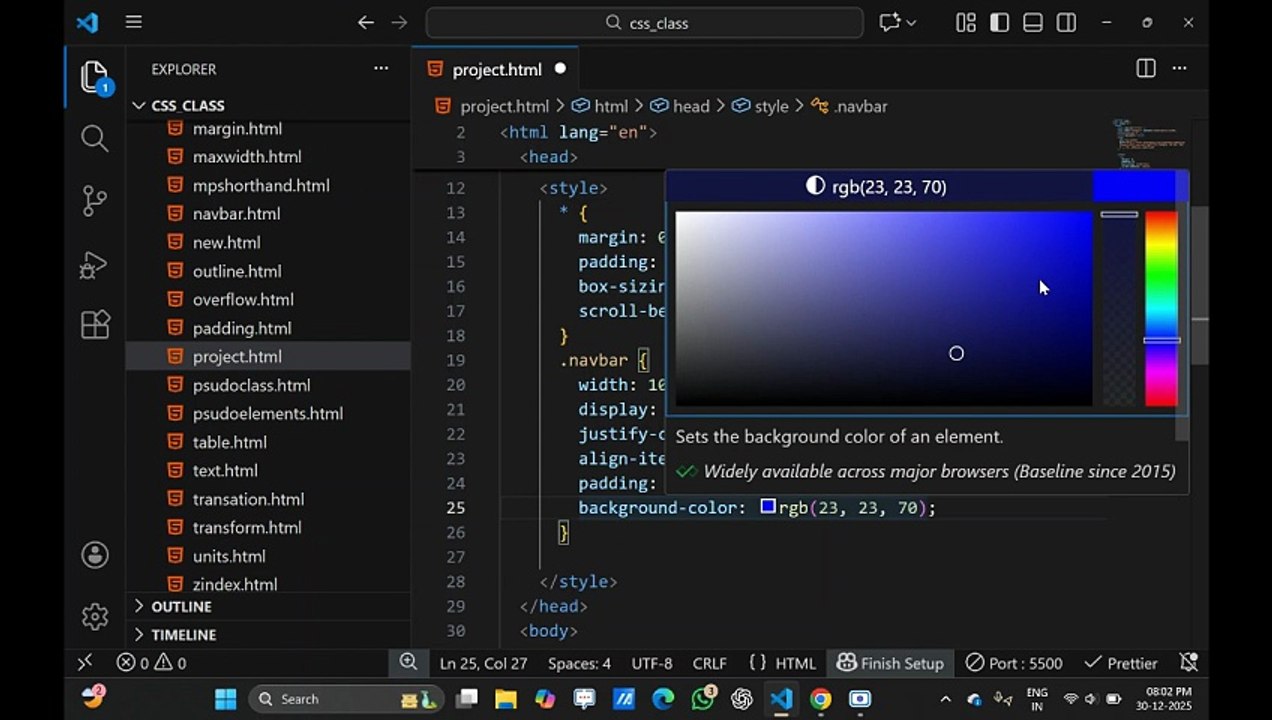Click the editor minimap

click(x=1150, y=145)
